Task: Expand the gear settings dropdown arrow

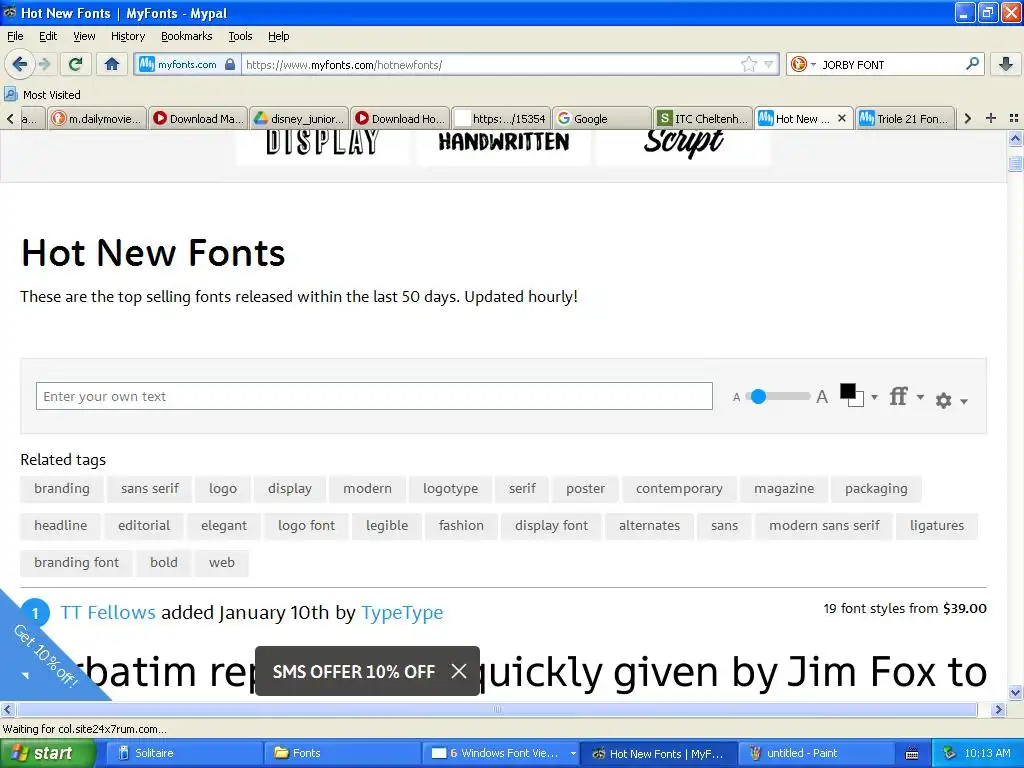Action: coord(964,401)
